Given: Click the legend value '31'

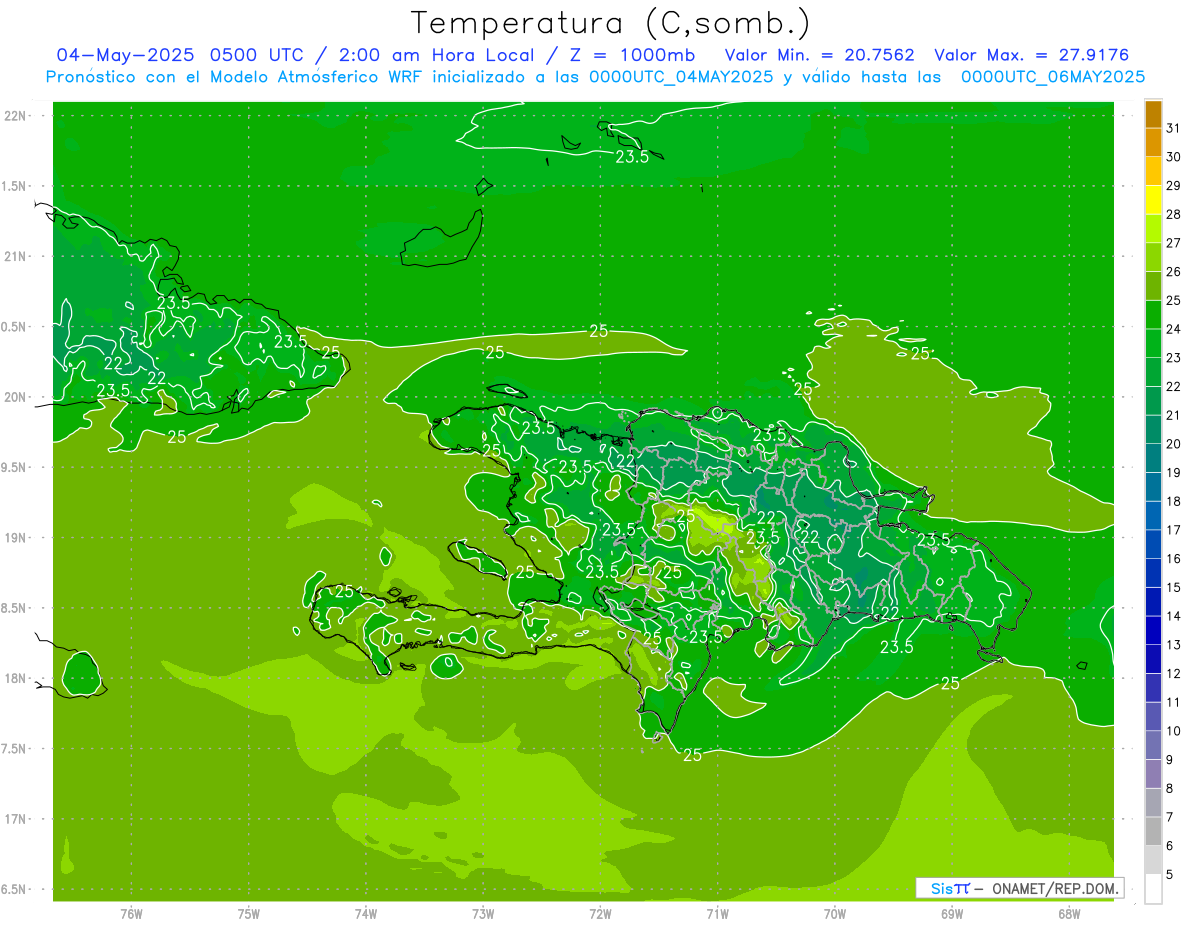Looking at the screenshot, I should 1174,128.
